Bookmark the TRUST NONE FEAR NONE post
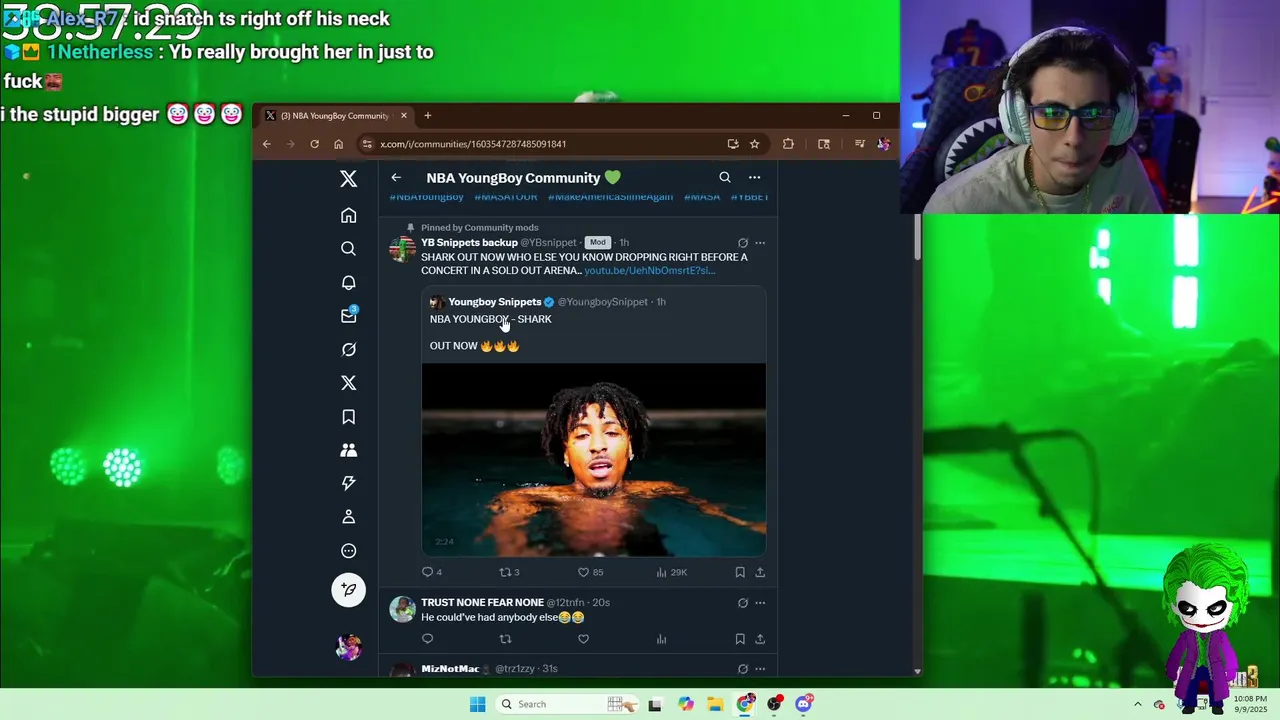This screenshot has height=720, width=1280. [740, 639]
